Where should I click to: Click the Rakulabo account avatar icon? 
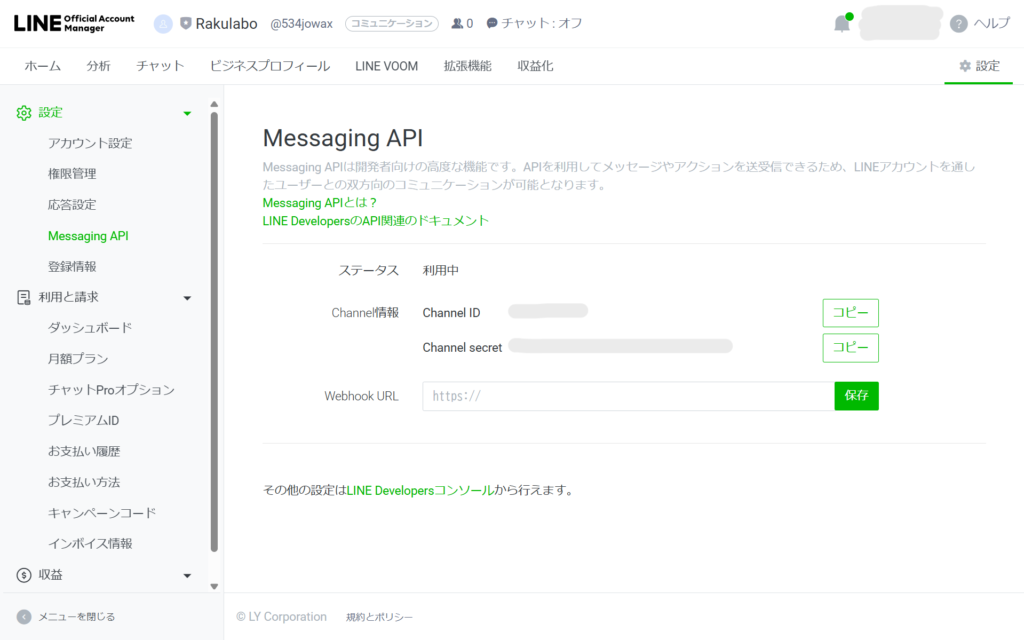pos(163,23)
